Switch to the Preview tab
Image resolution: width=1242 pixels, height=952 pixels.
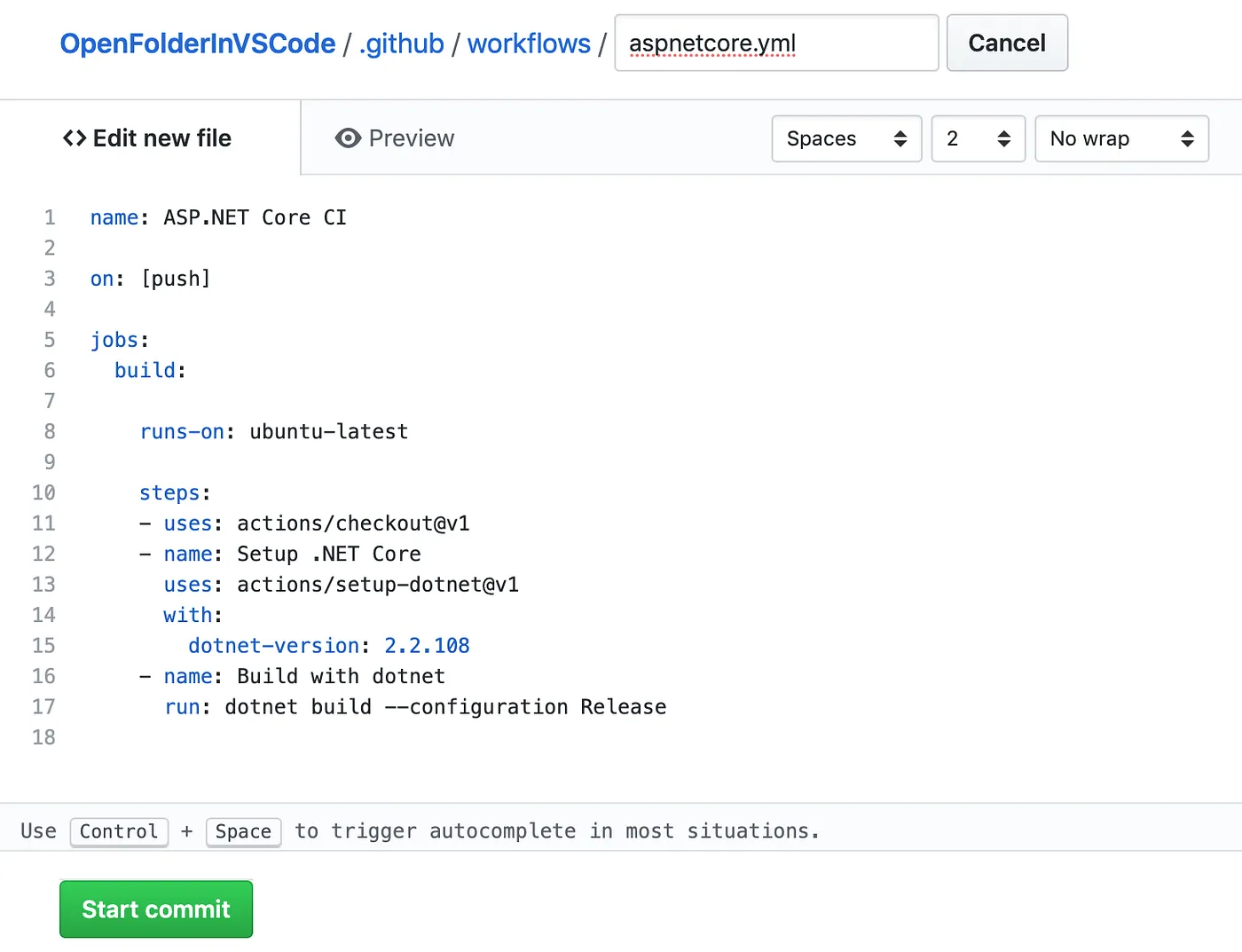tap(412, 138)
